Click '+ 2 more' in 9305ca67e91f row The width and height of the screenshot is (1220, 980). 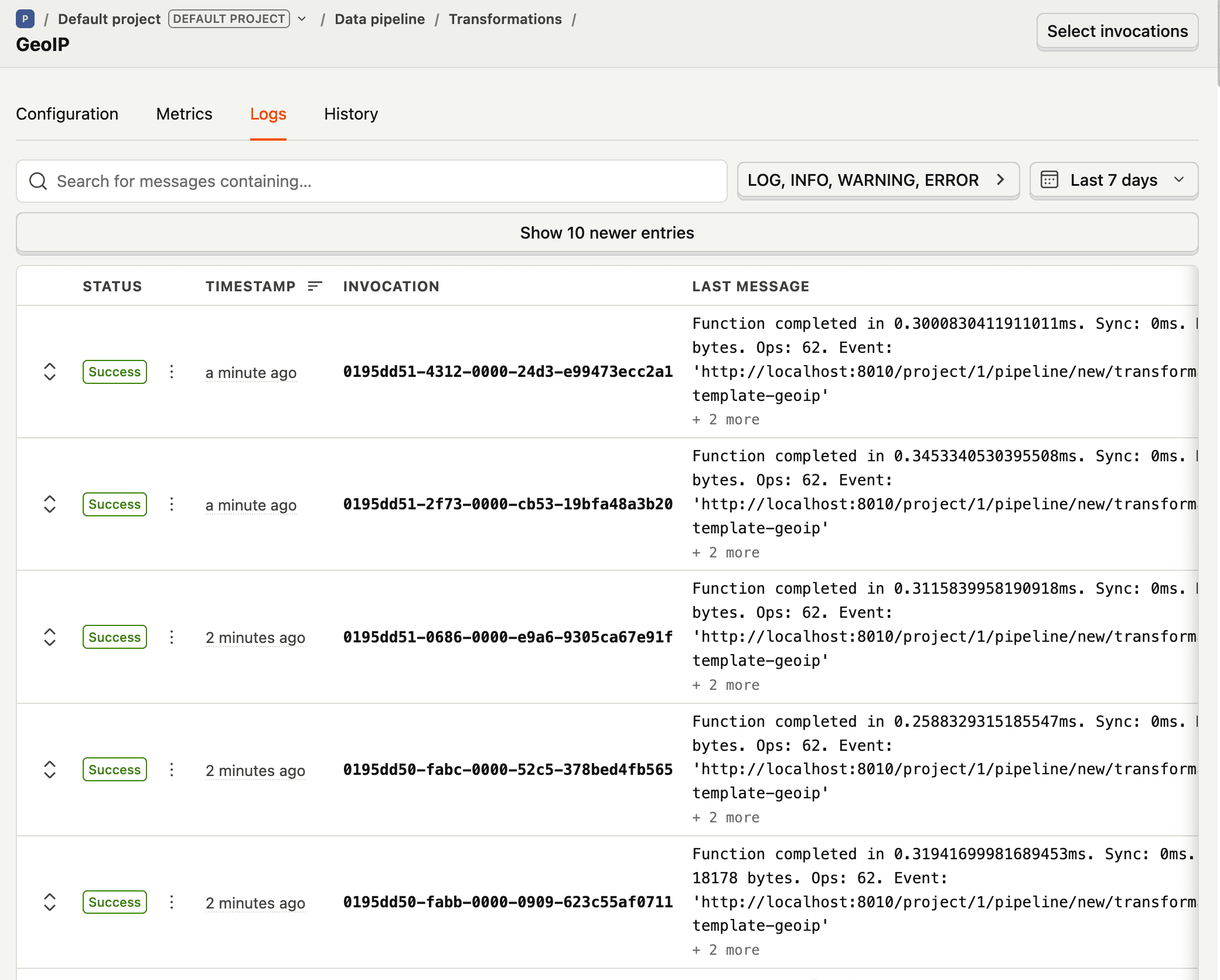point(726,685)
